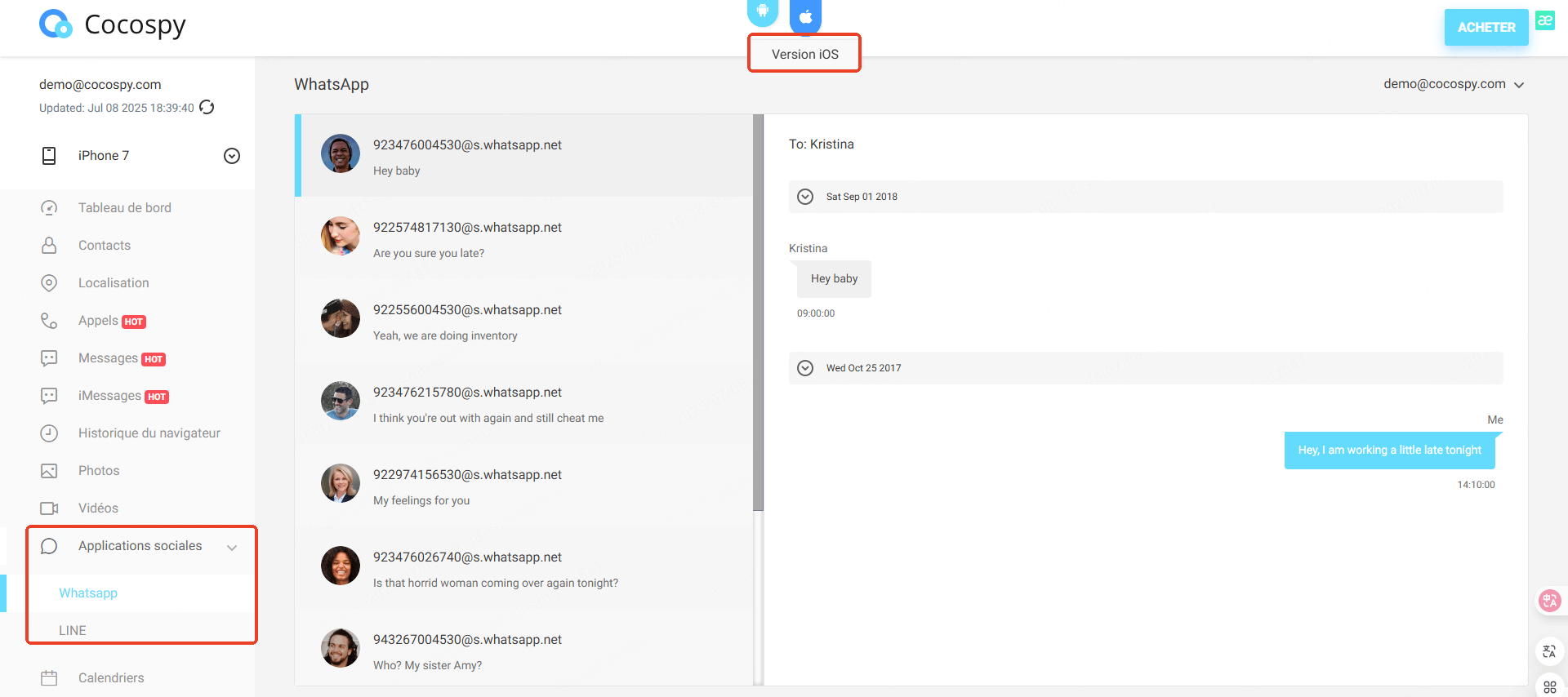
Task: Click avatar of contact 923476215780
Action: 341,401
